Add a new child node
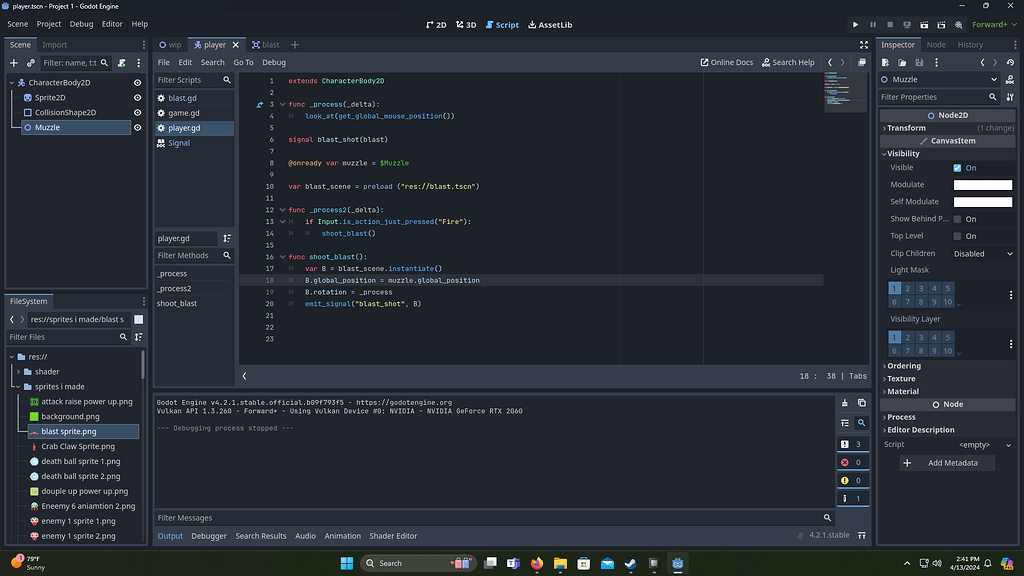Screen dimensions: 1024x576 coord(14,63)
